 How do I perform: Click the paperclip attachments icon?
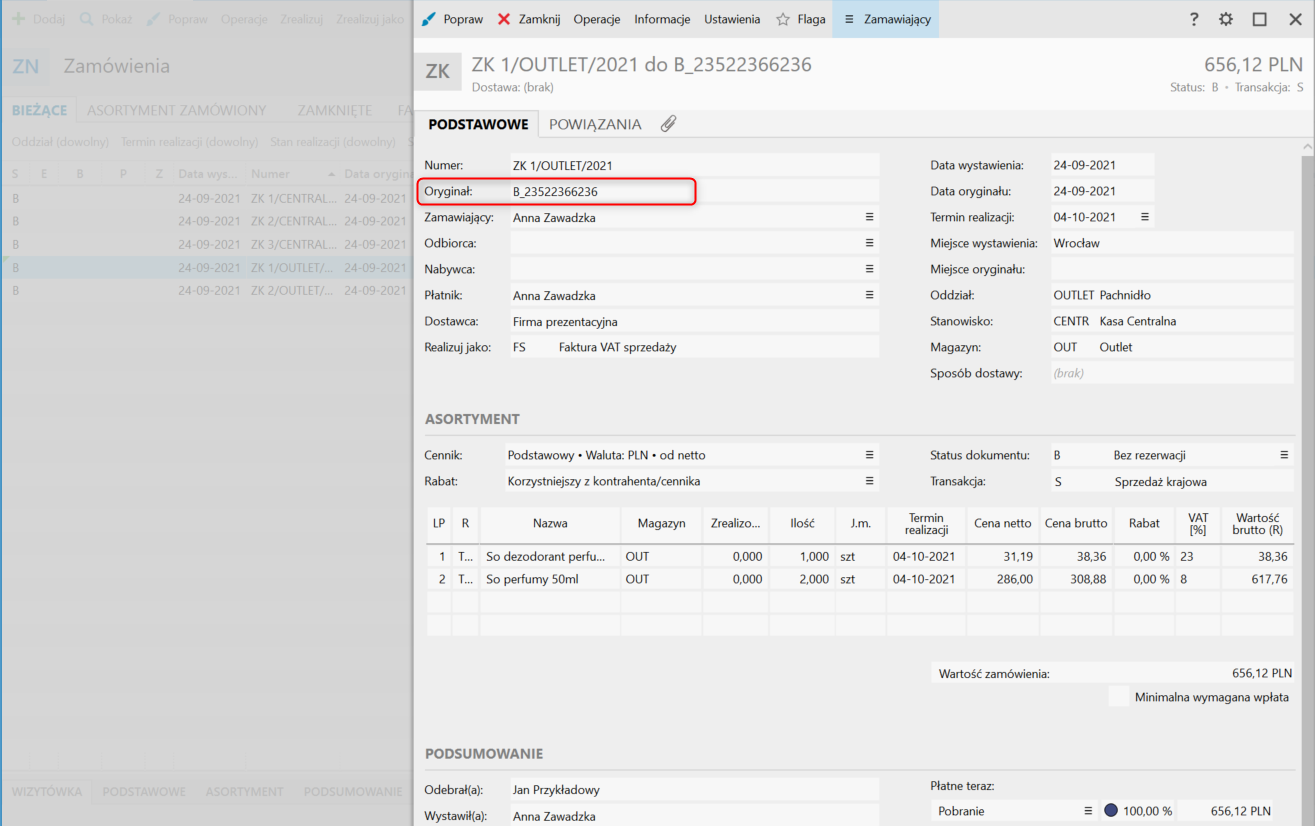tap(668, 124)
